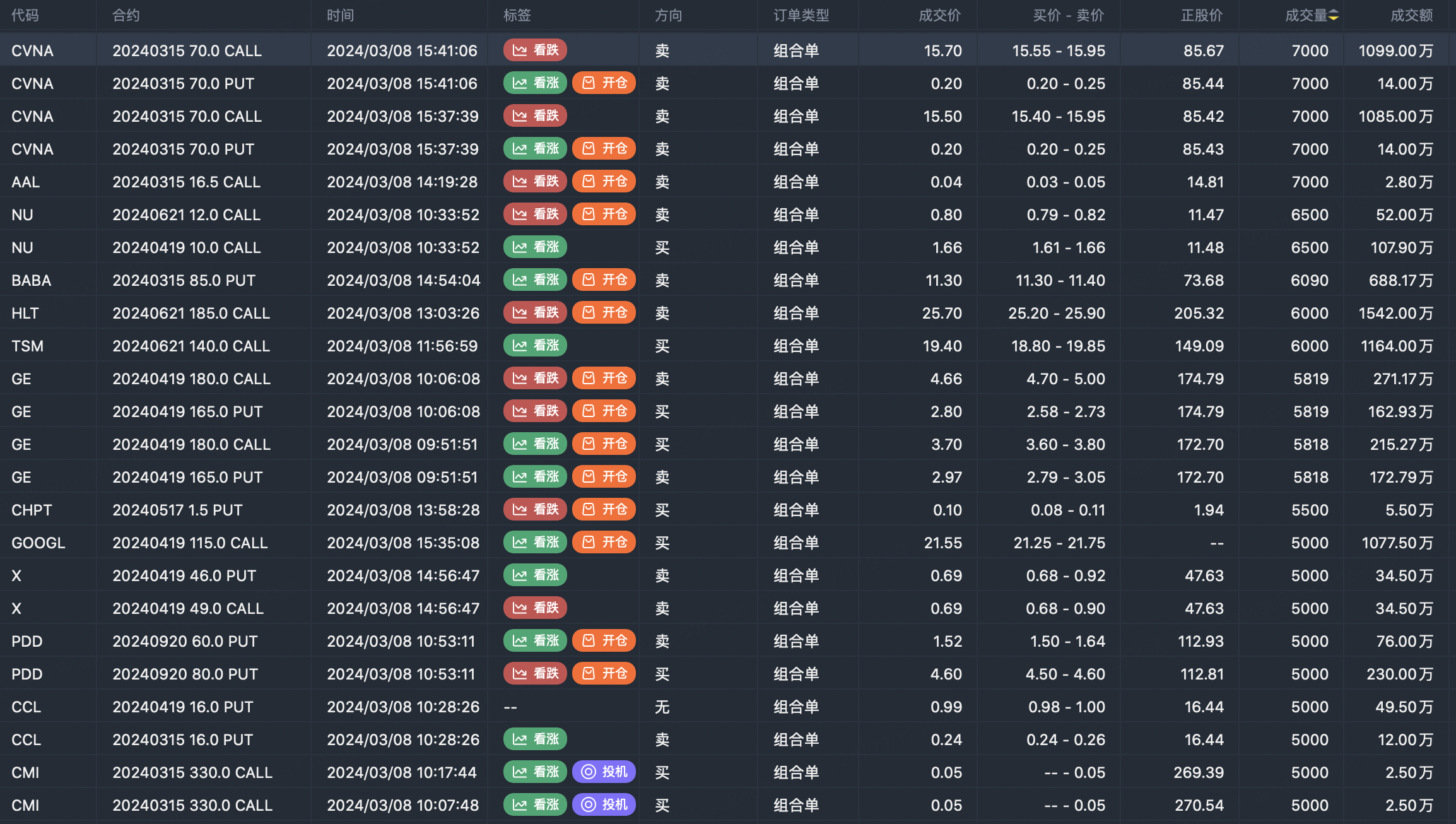Image resolution: width=1456 pixels, height=824 pixels.
Task: Sort by 成交额 column header
Action: (x=1411, y=16)
